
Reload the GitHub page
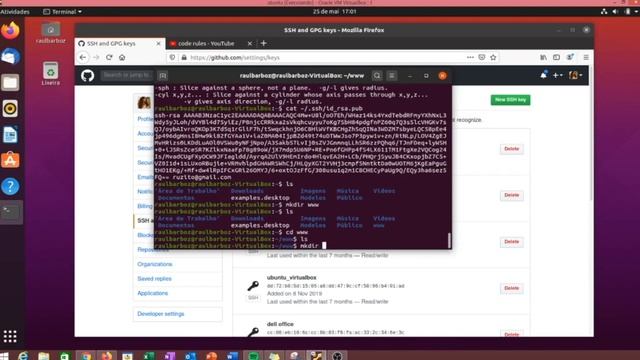109,58
